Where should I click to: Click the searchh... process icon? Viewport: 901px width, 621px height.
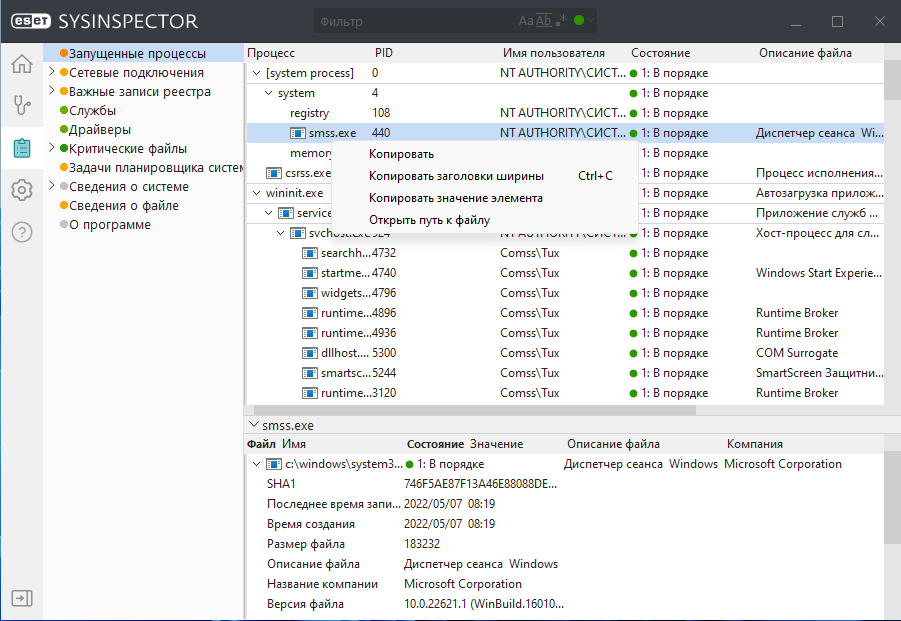[x=310, y=253]
